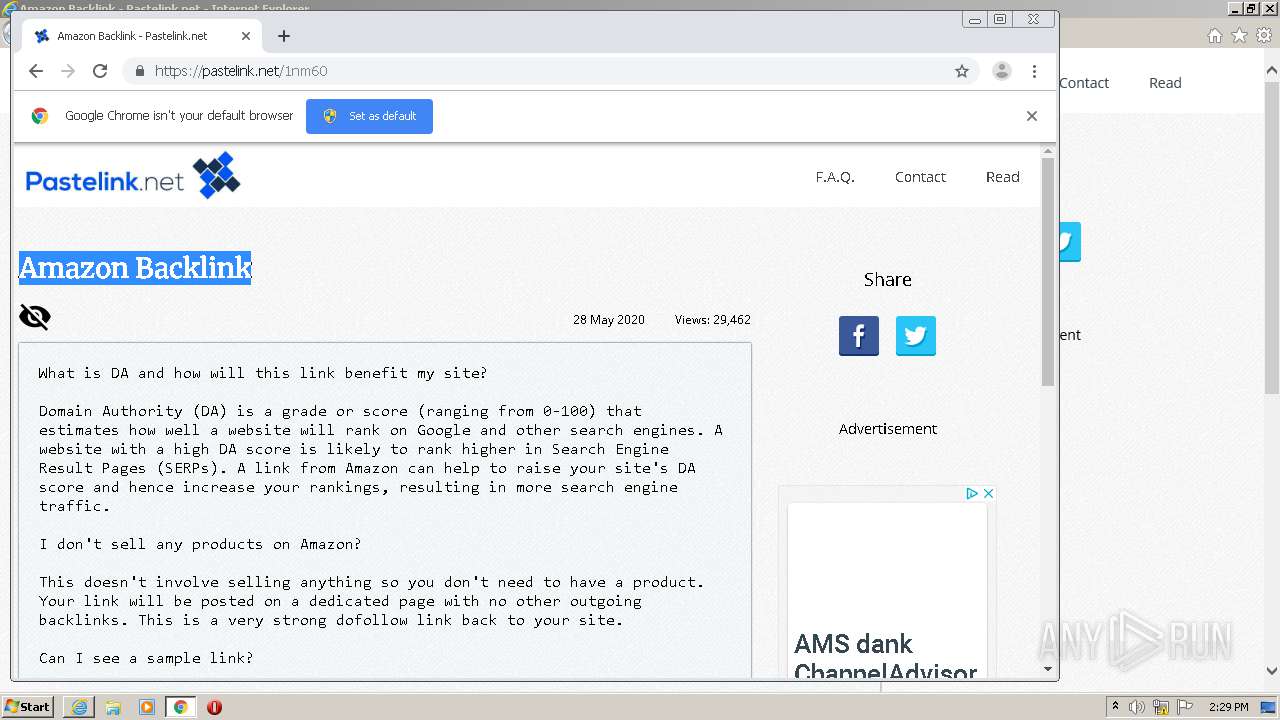Open Action Center flag icon
This screenshot has height=720, width=1280.
[x=1185, y=707]
